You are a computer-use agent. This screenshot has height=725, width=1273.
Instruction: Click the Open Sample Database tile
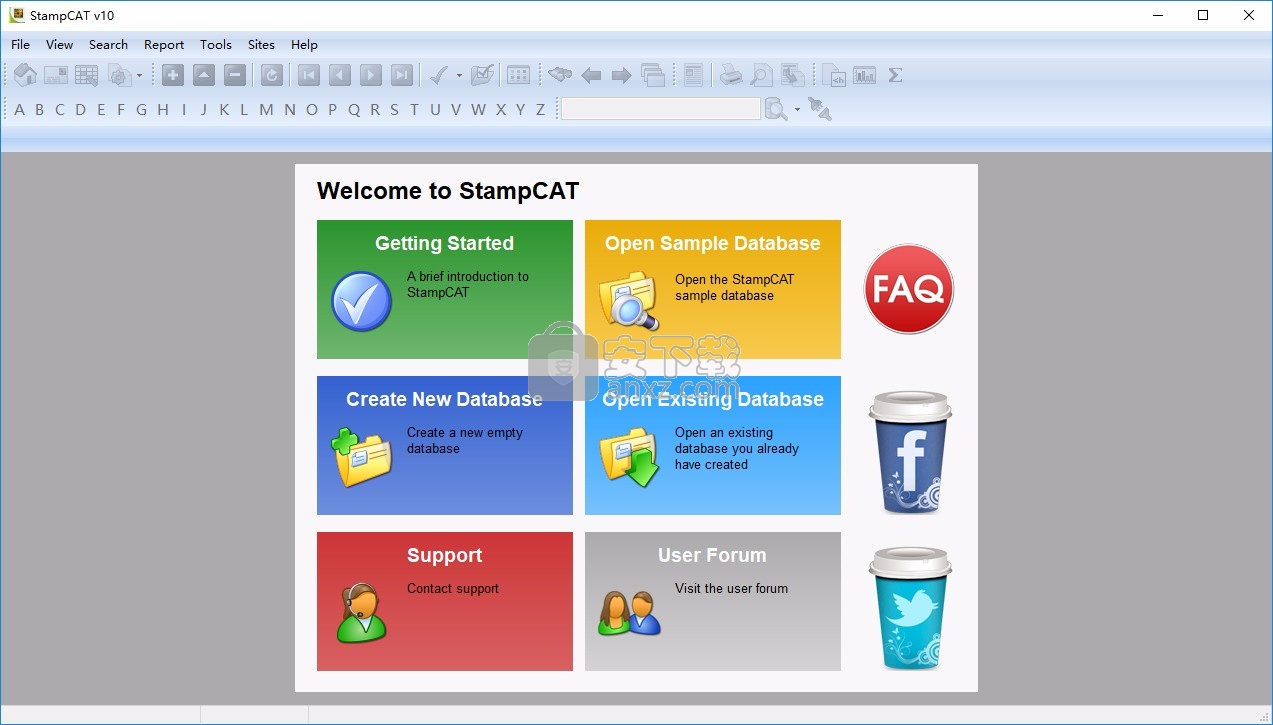tap(713, 289)
